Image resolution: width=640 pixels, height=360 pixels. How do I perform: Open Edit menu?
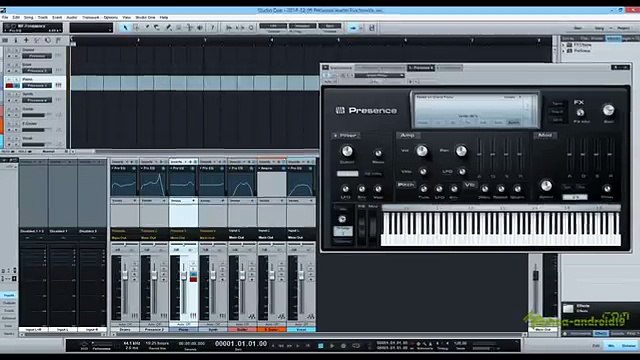coord(16,18)
